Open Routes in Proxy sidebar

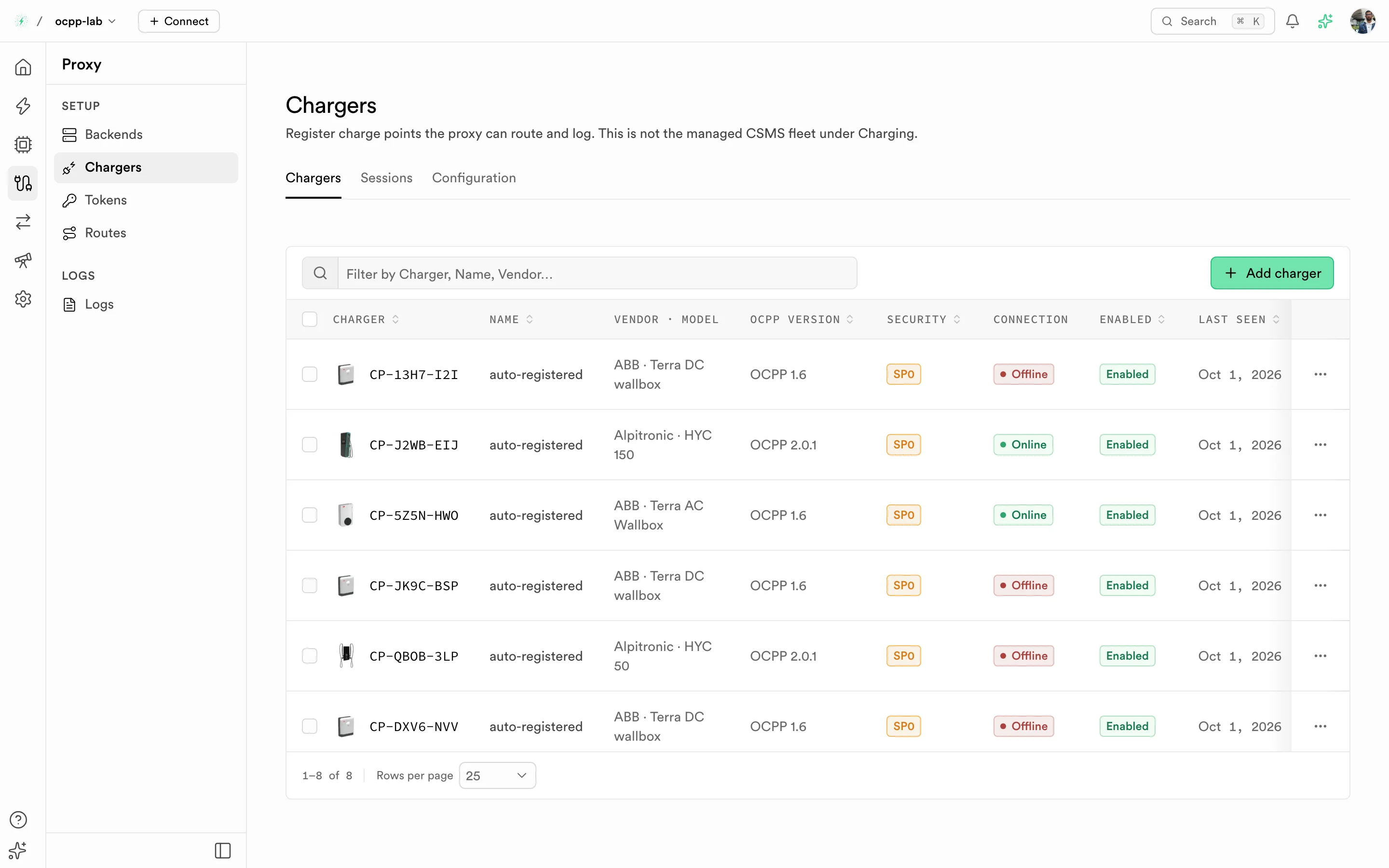tap(146, 232)
